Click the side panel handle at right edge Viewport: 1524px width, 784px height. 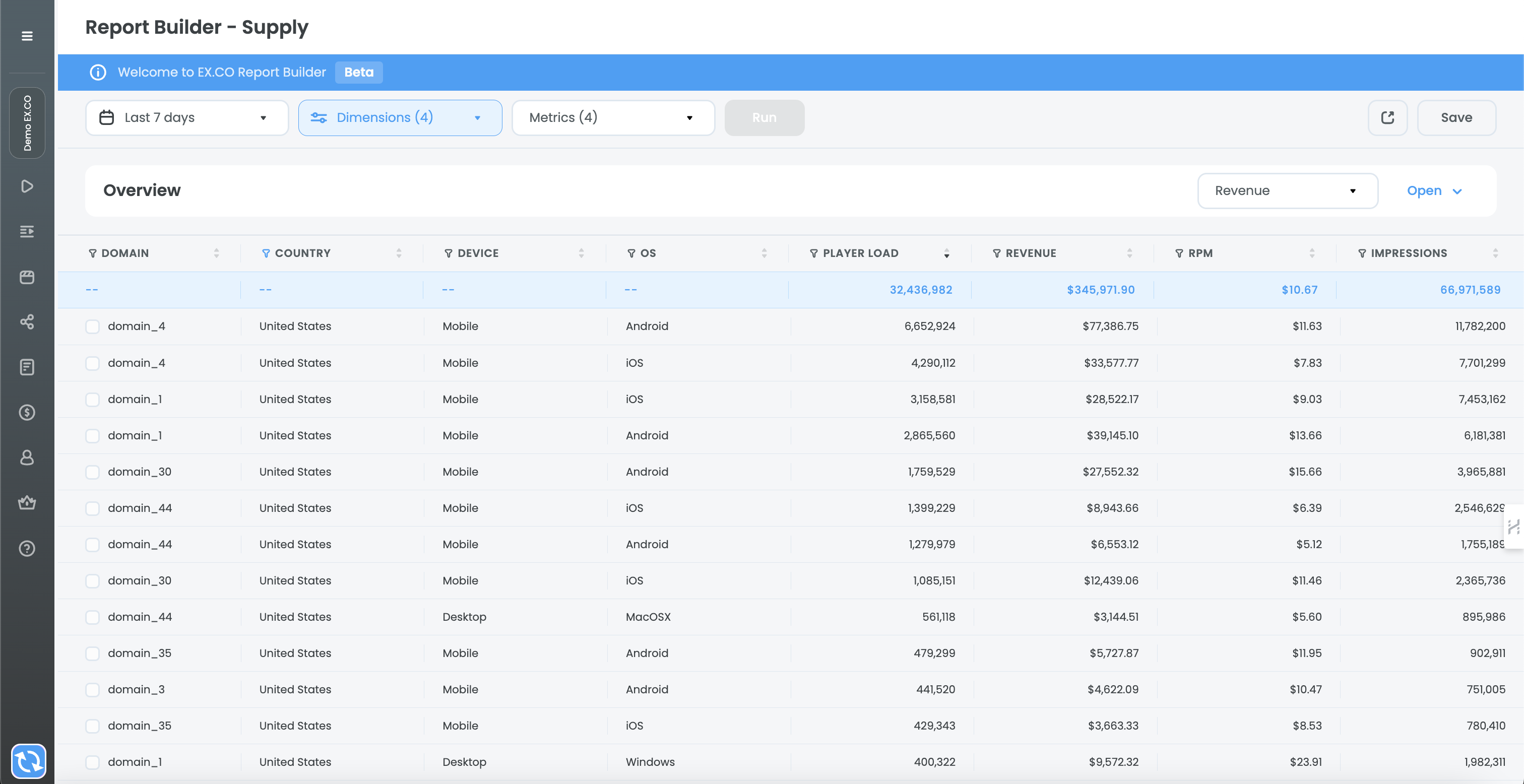click(1513, 527)
